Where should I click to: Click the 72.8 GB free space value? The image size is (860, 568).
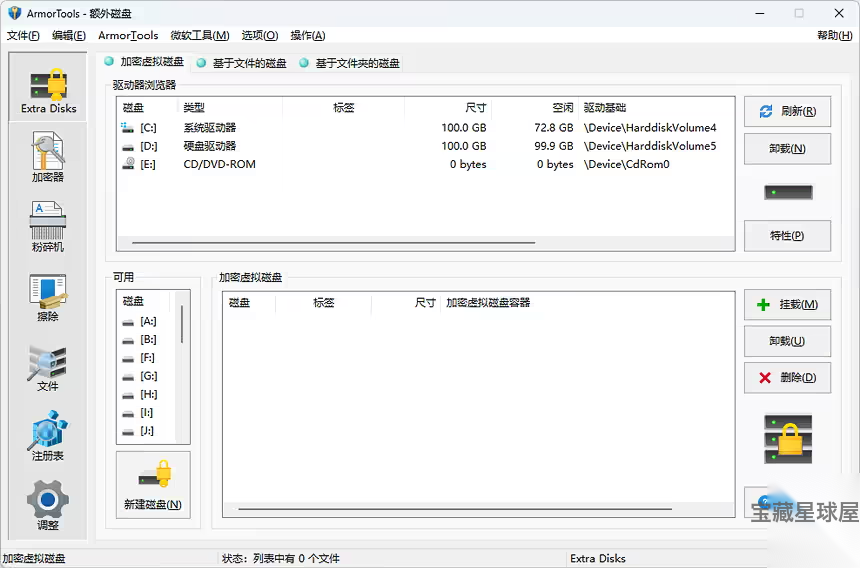pos(553,128)
